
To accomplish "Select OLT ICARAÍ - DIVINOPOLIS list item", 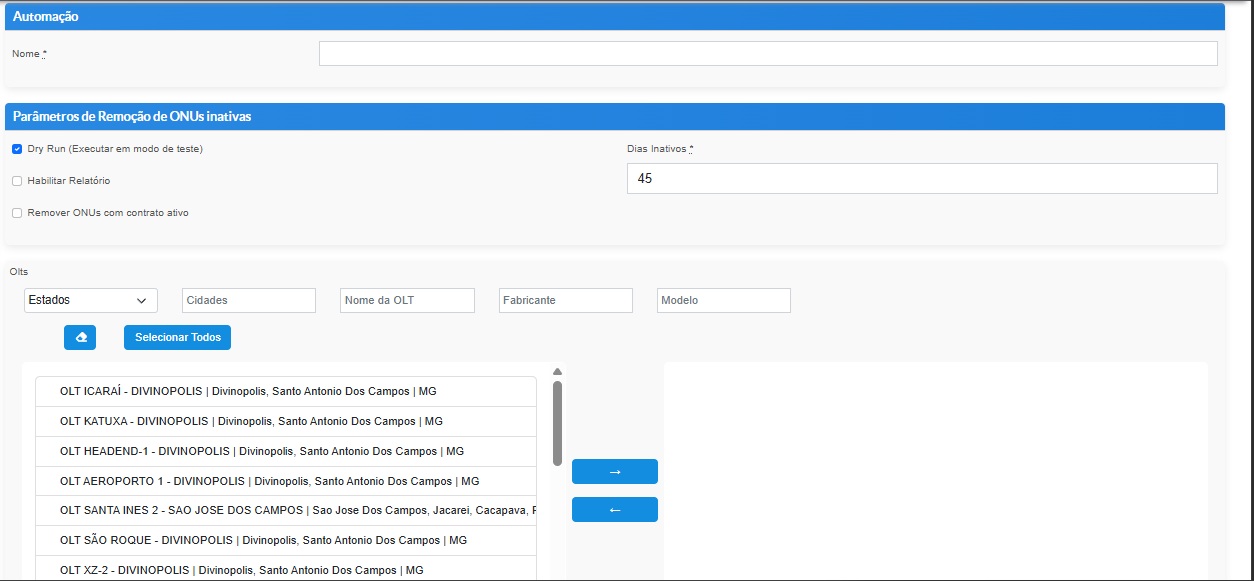I will 285,391.
